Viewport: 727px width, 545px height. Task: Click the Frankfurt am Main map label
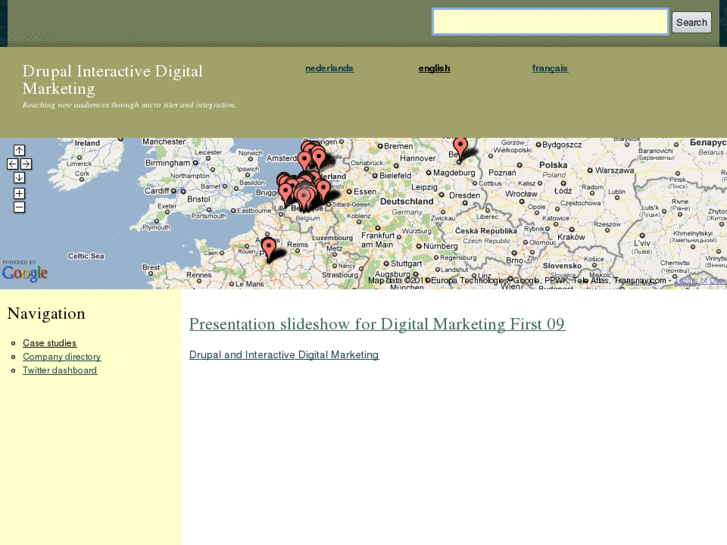pos(377,240)
